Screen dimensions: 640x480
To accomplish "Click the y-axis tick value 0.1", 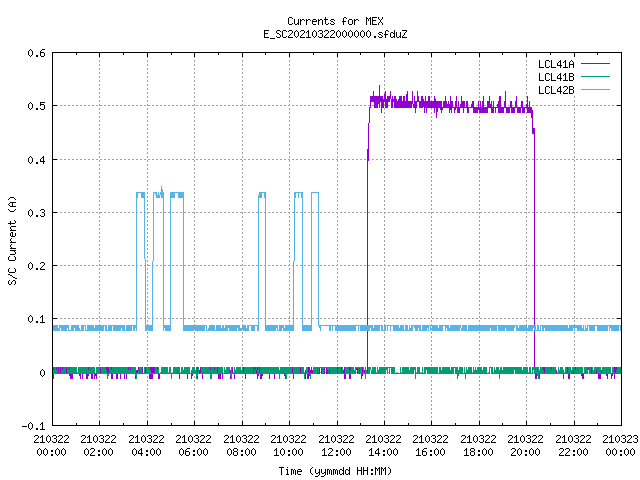I will (x=36, y=319).
